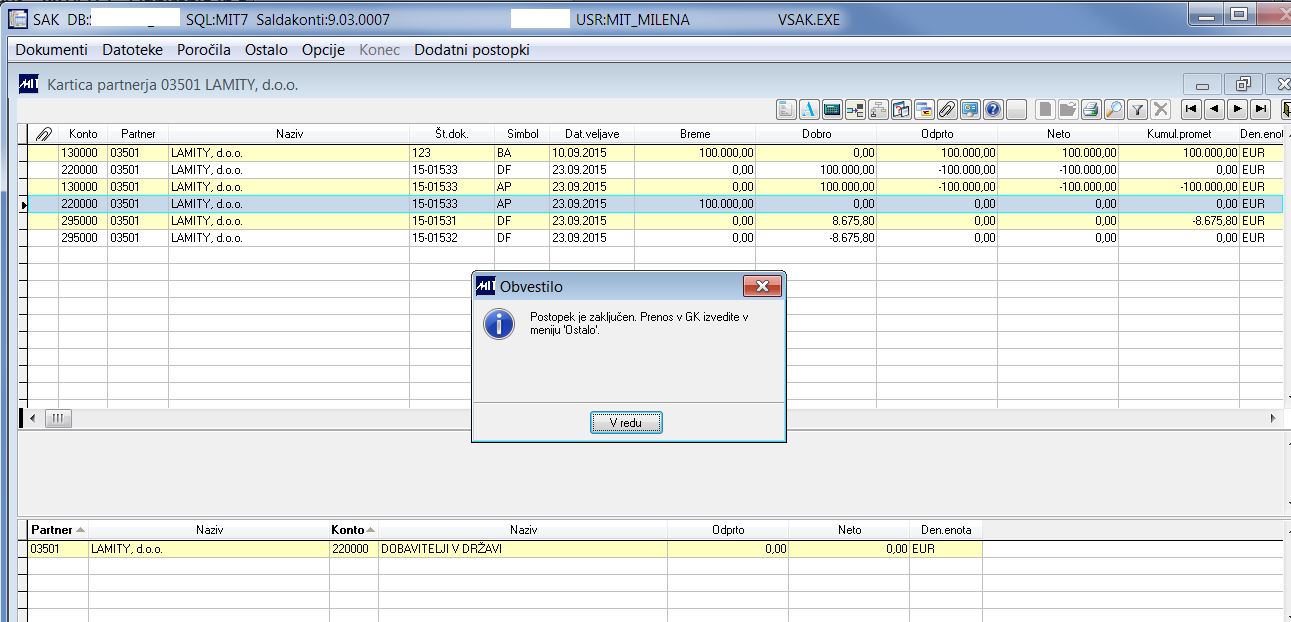Viewport: 1291px width, 622px height.
Task: Open the Opcije menu
Action: [x=323, y=50]
